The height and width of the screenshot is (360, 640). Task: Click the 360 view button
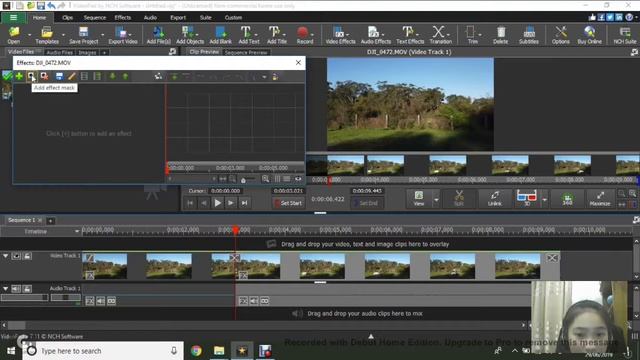(567, 198)
